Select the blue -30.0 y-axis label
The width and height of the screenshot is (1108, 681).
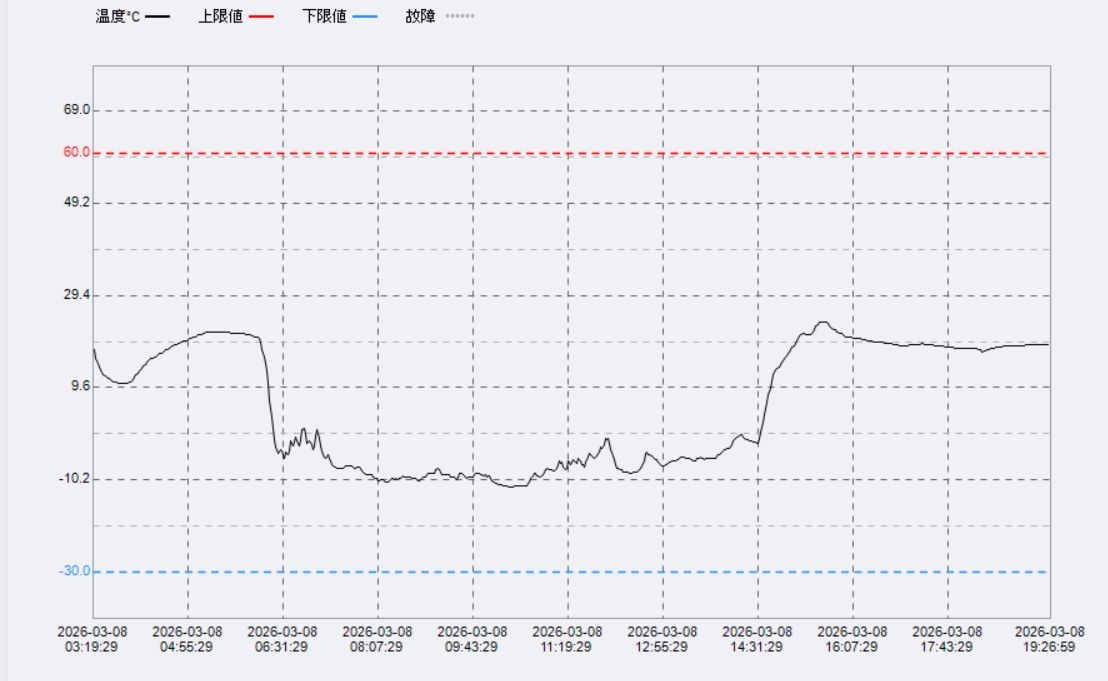(x=75, y=571)
